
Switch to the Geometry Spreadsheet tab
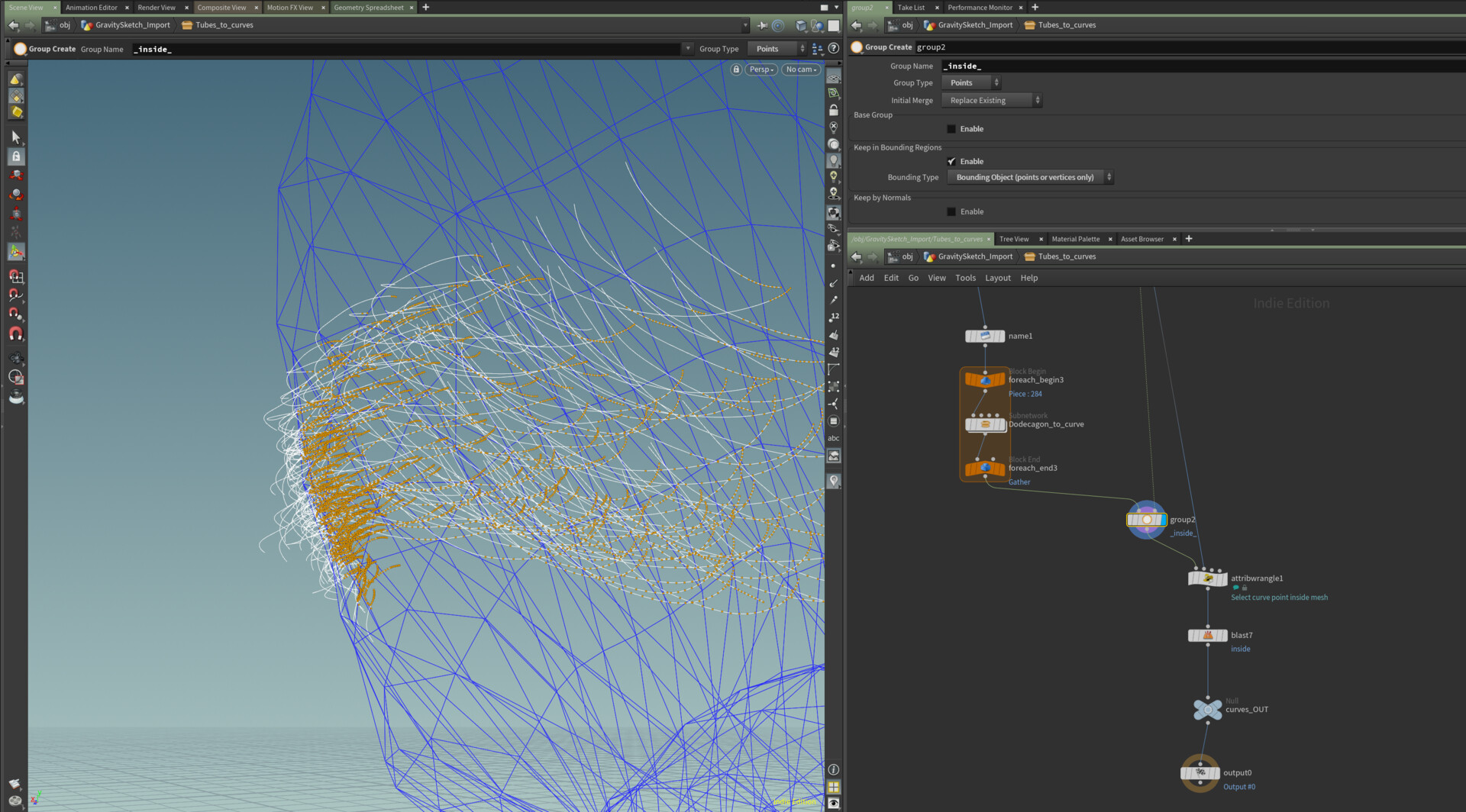click(x=369, y=8)
